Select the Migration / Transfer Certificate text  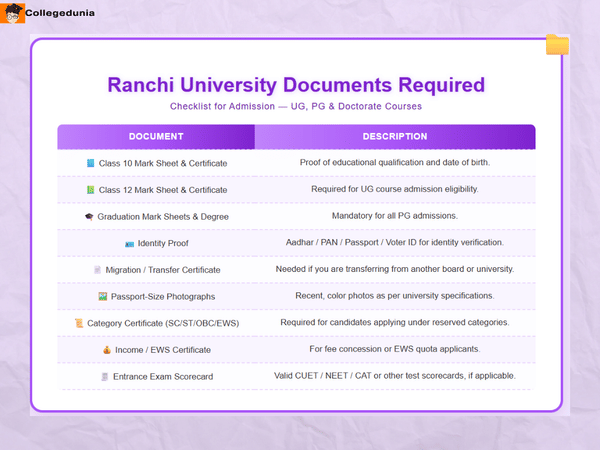tap(163, 270)
